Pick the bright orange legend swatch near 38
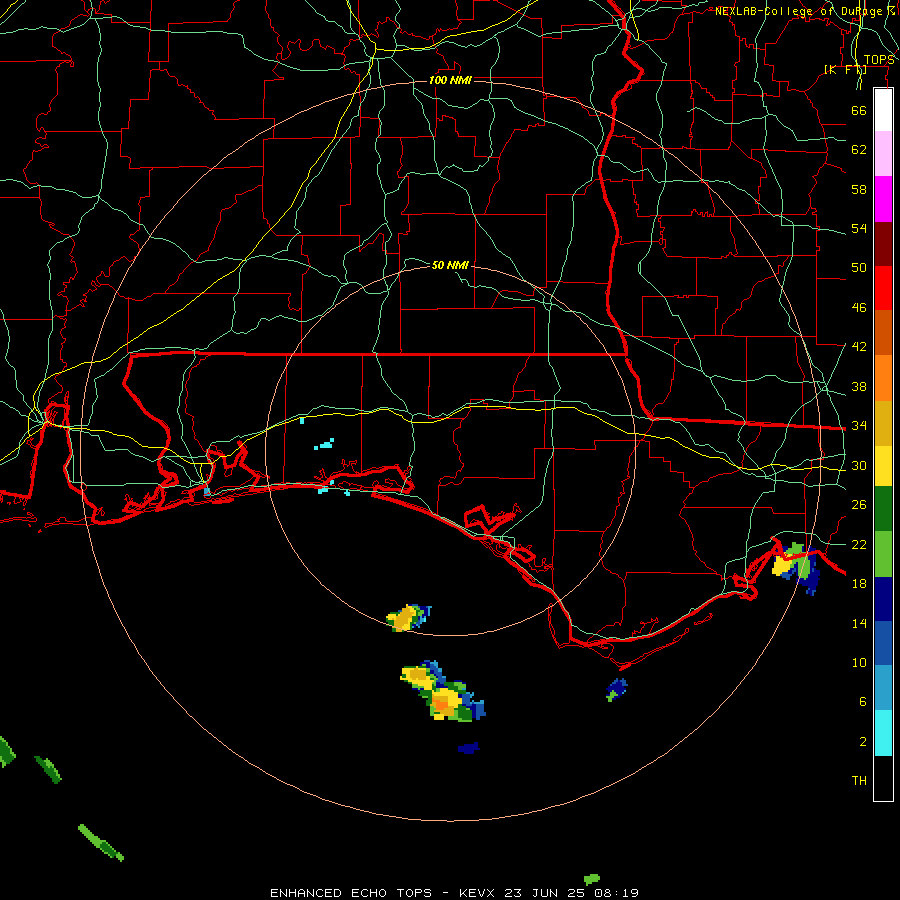 coord(883,378)
